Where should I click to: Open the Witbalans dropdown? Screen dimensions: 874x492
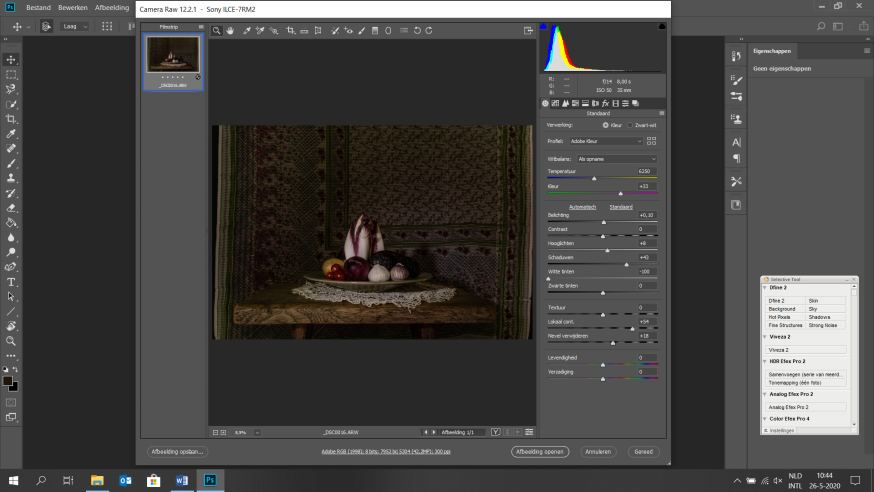pyautogui.click(x=616, y=159)
